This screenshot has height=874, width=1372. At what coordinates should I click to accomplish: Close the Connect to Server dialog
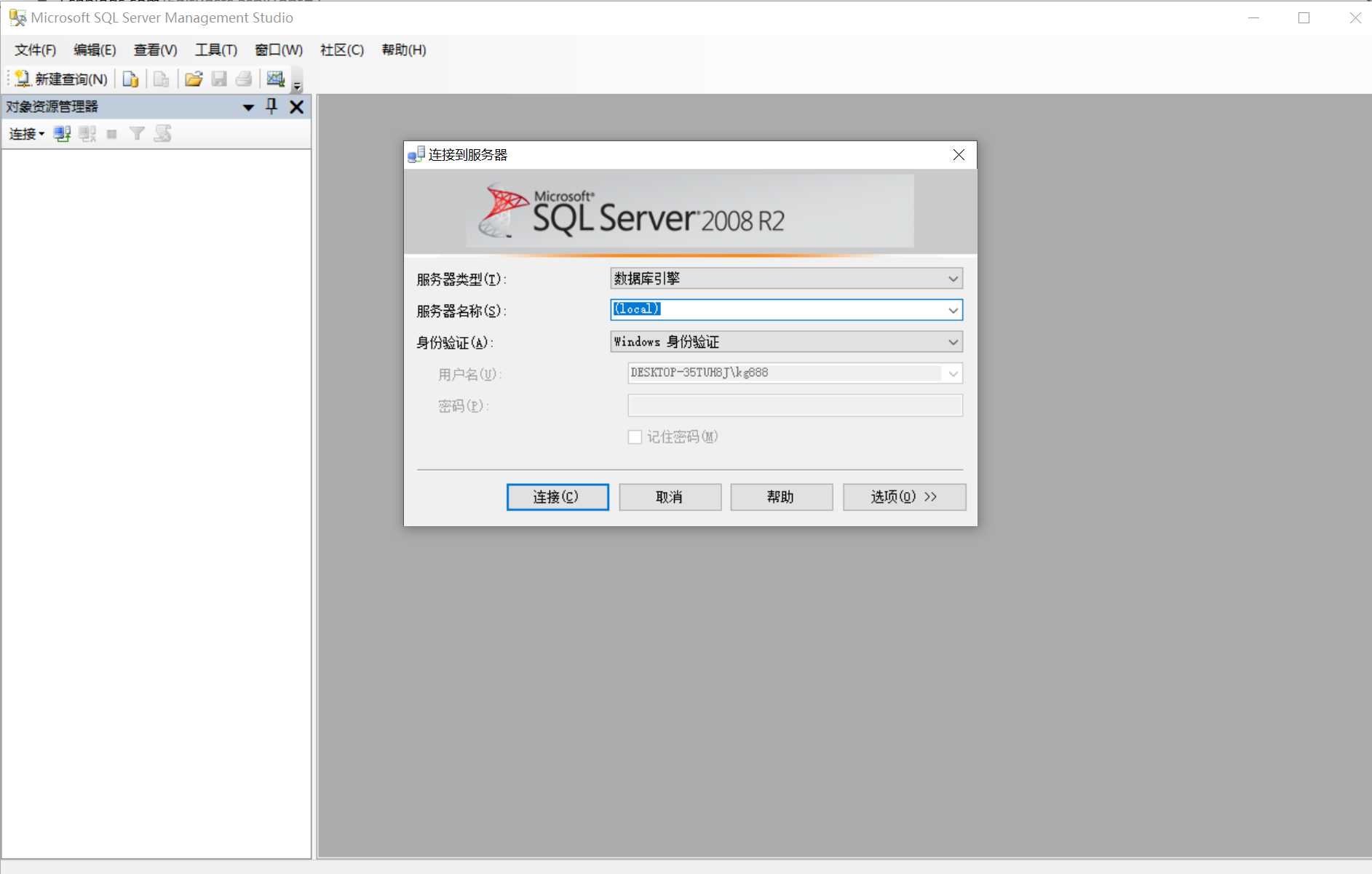(959, 155)
